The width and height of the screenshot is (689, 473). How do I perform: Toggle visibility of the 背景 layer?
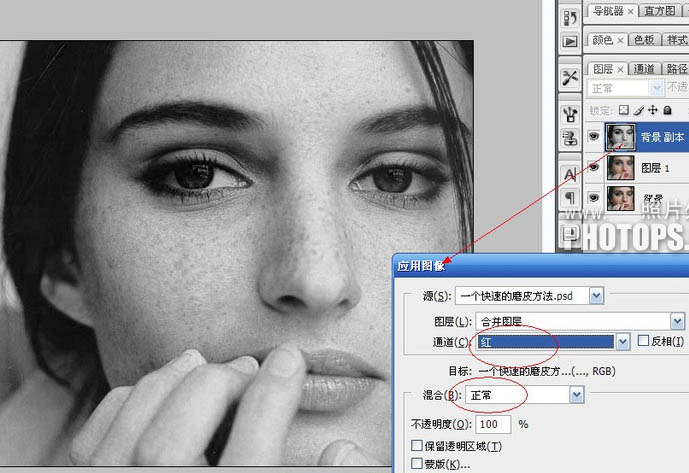pos(594,197)
